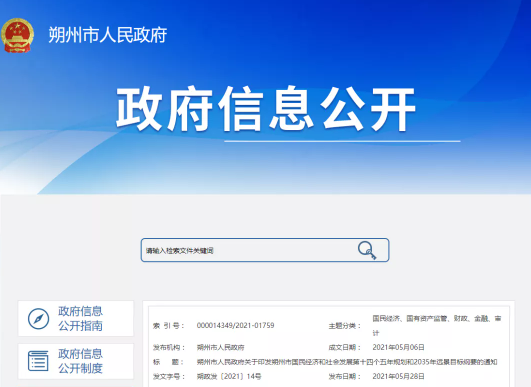Click 朔州市人民政府 publishing agency value
This screenshot has width=531, height=387.
[220, 347]
